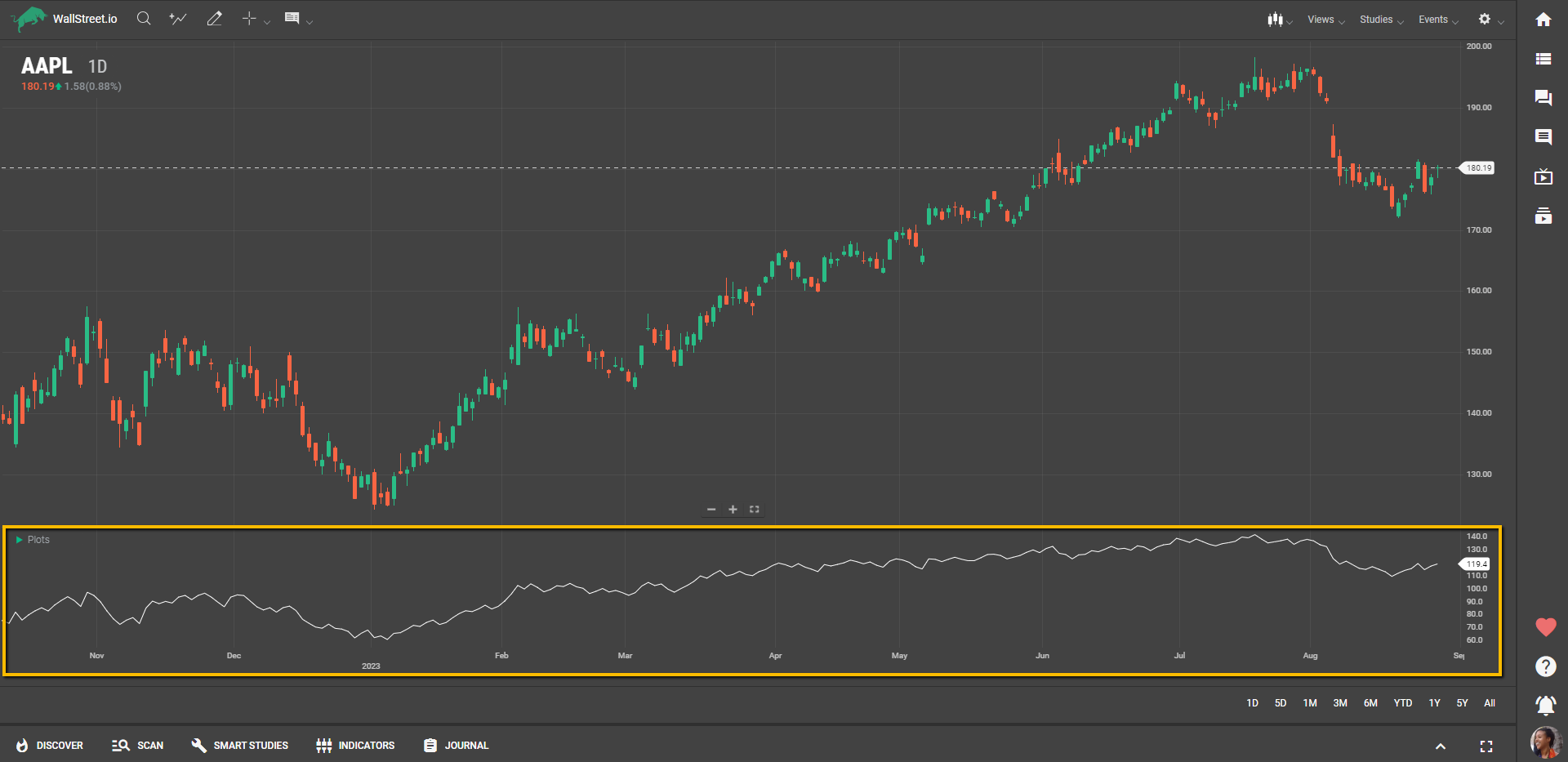Click the red heart favorites icon
1568x762 pixels.
click(x=1545, y=627)
